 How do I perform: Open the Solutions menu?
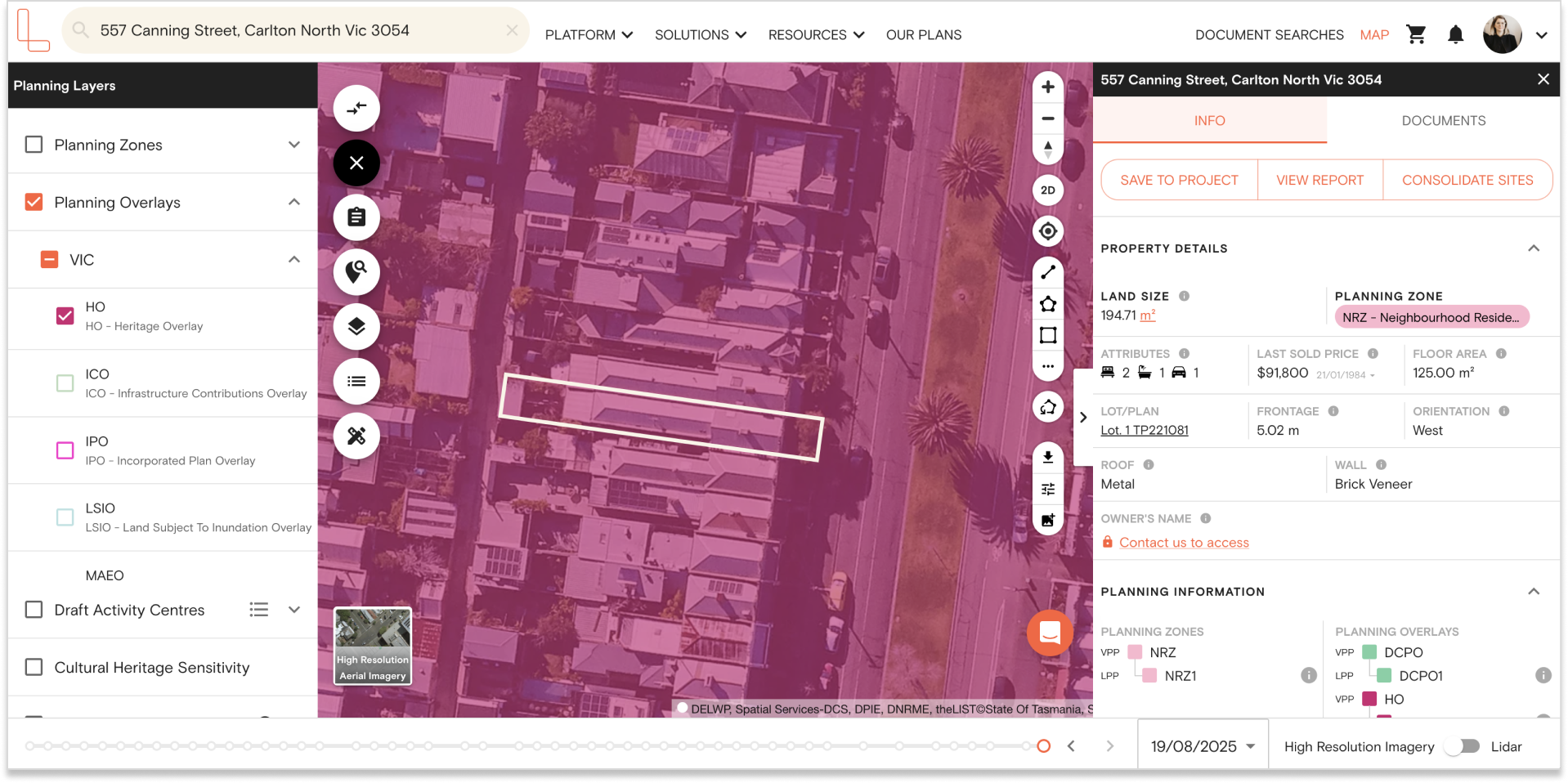[x=701, y=35]
